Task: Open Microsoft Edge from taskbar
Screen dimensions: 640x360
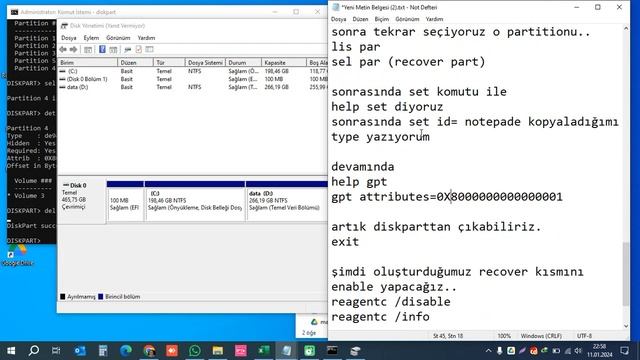Action: coord(126,351)
